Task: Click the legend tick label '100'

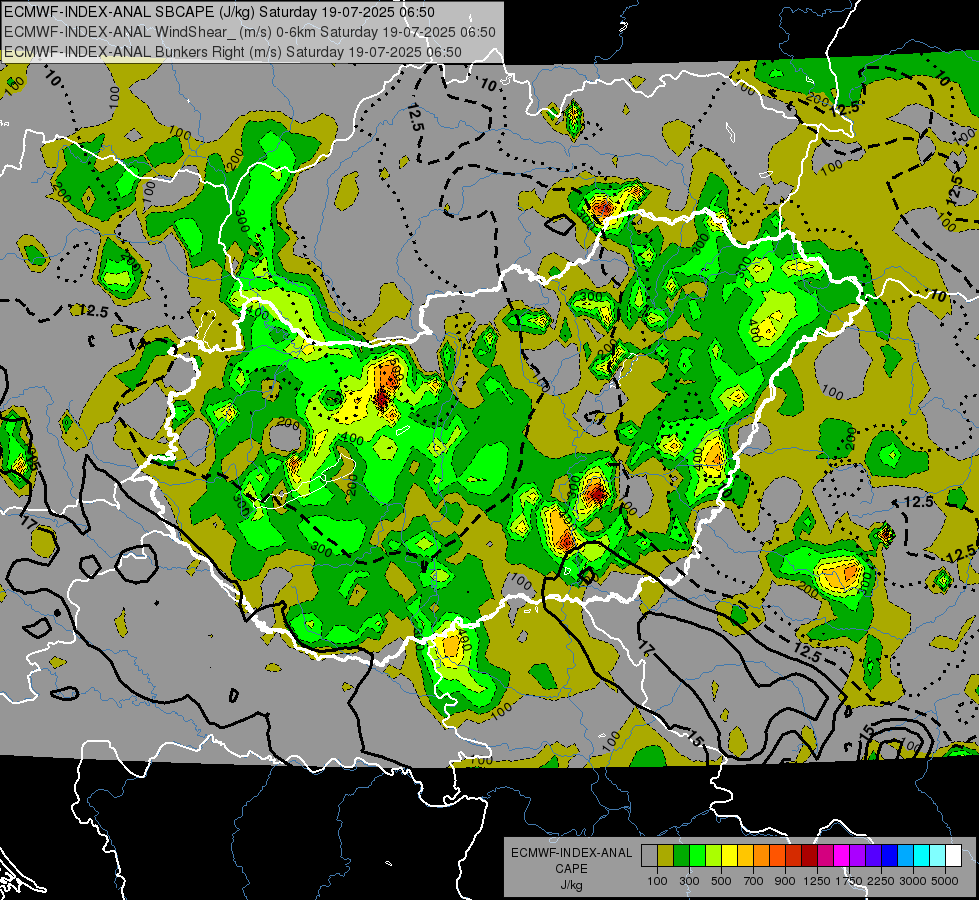Action: click(657, 881)
